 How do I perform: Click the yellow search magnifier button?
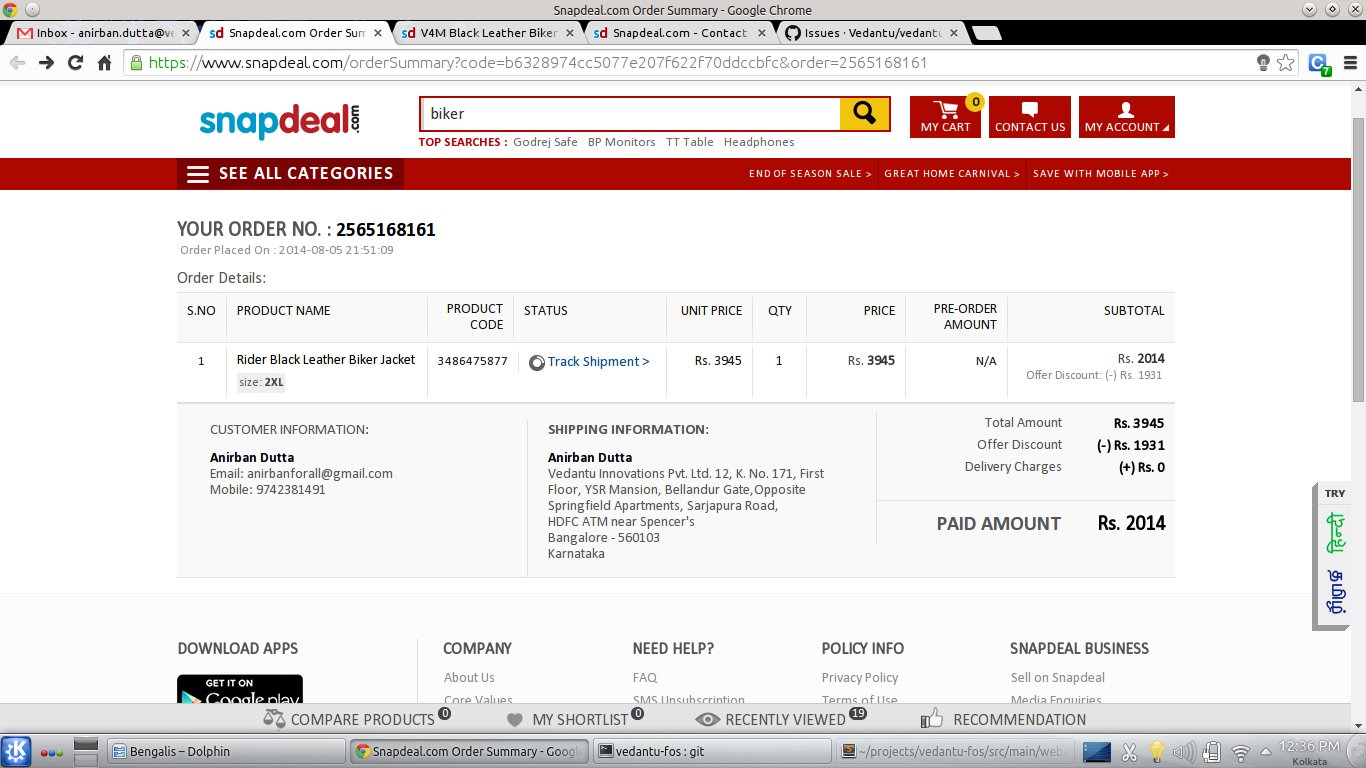pos(864,114)
